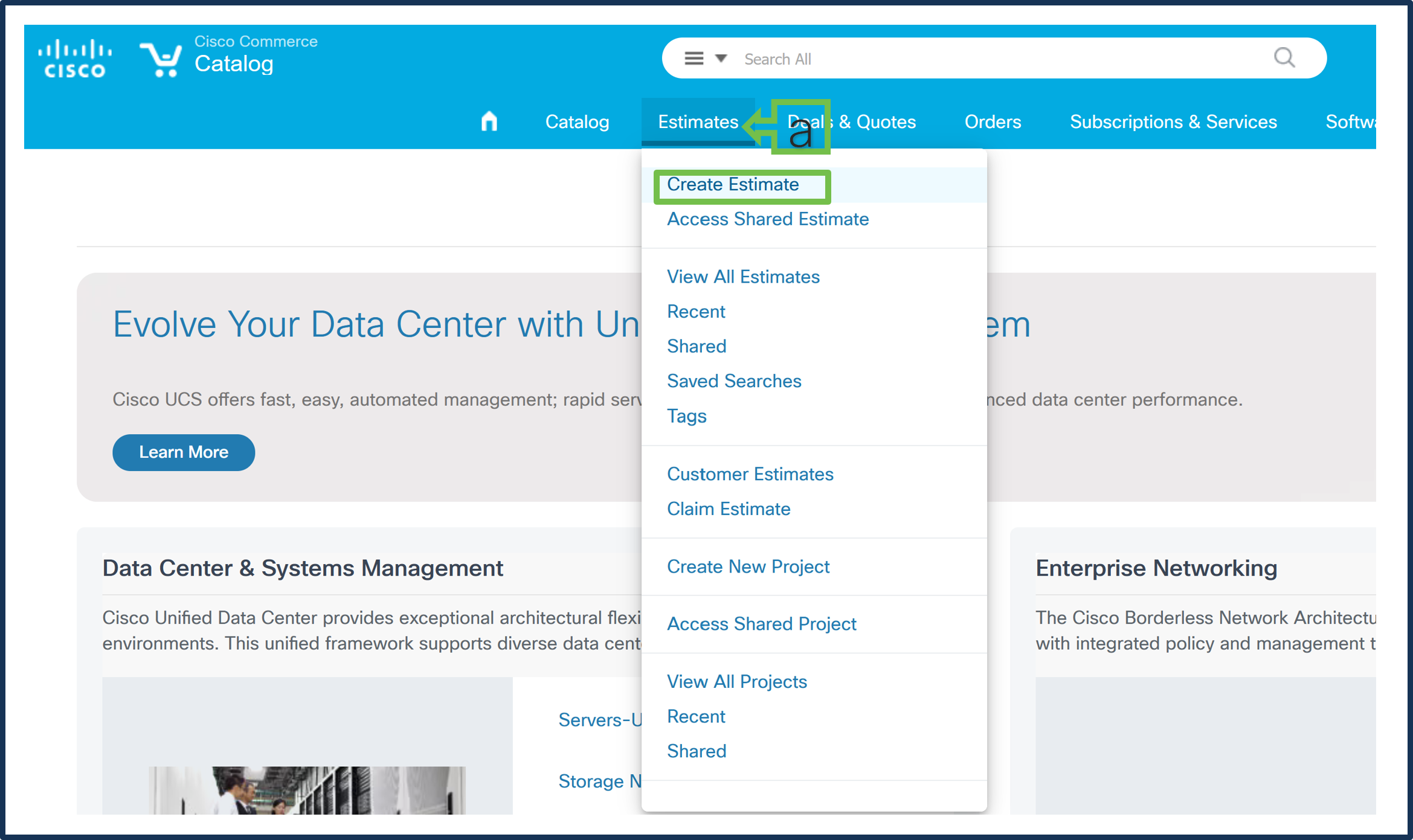Select Create New Project option
1413x840 pixels.
[747, 567]
